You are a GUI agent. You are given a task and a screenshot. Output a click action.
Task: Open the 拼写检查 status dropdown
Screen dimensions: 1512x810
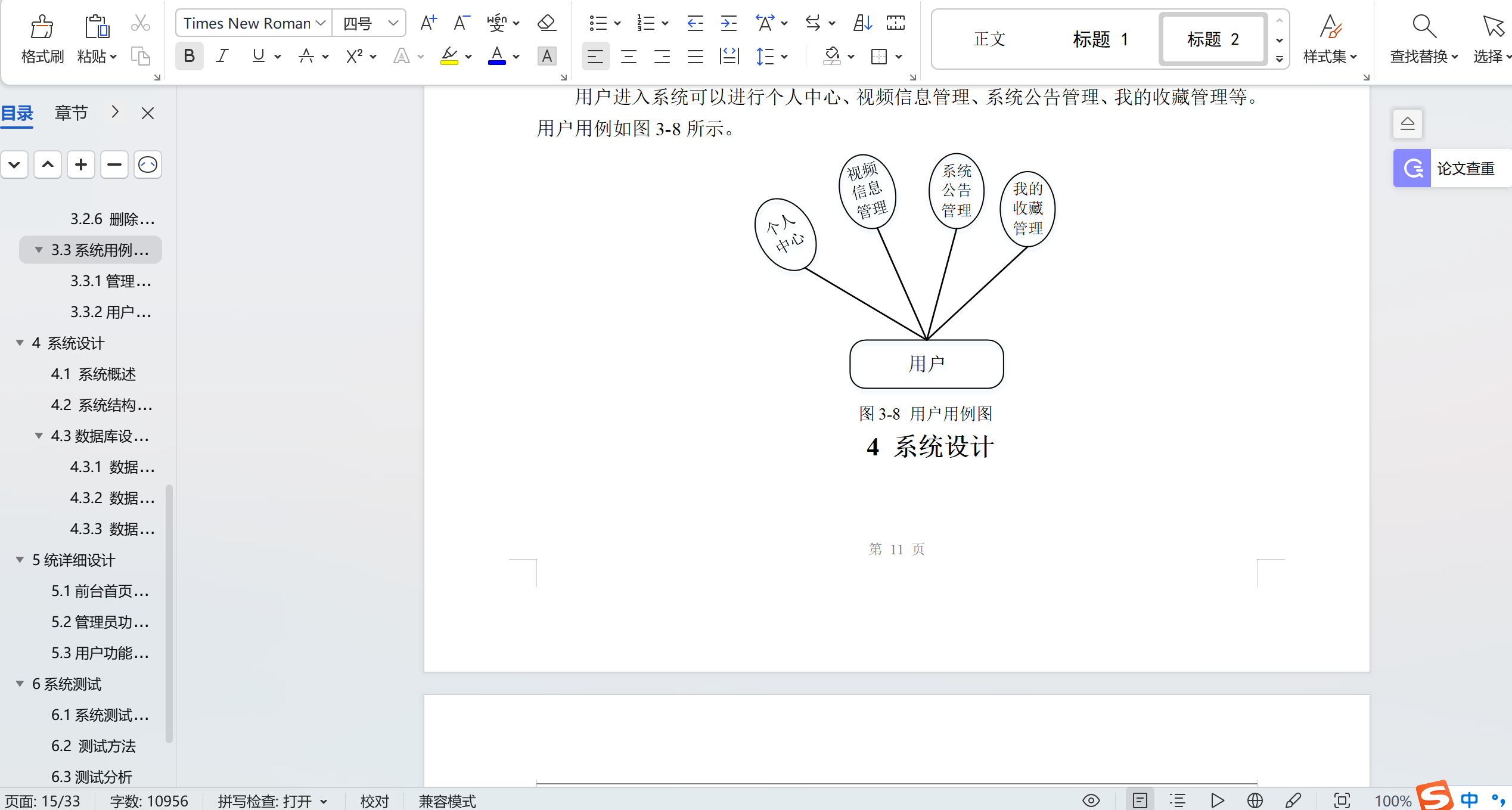[x=324, y=802]
